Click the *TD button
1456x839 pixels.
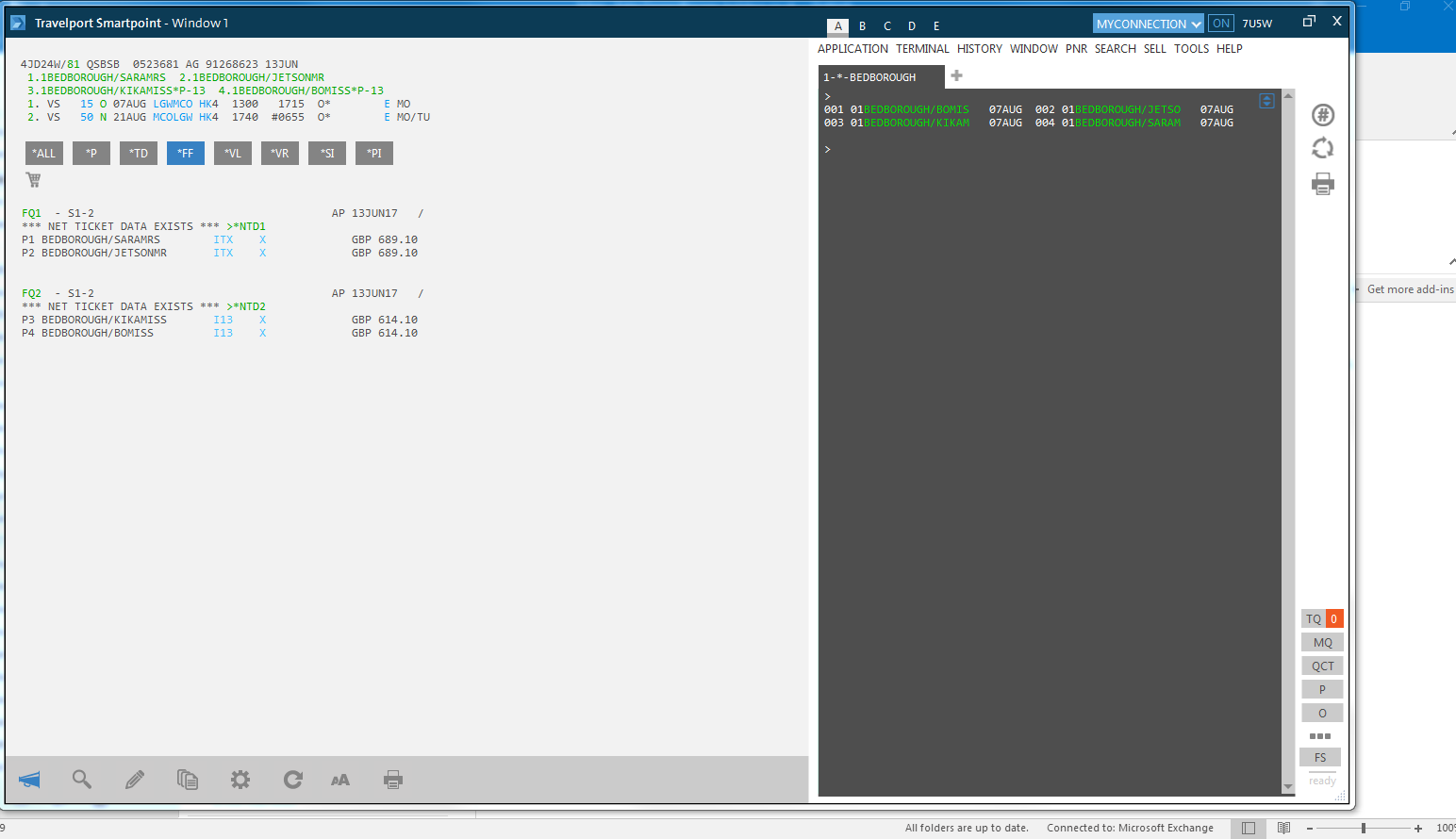point(139,153)
